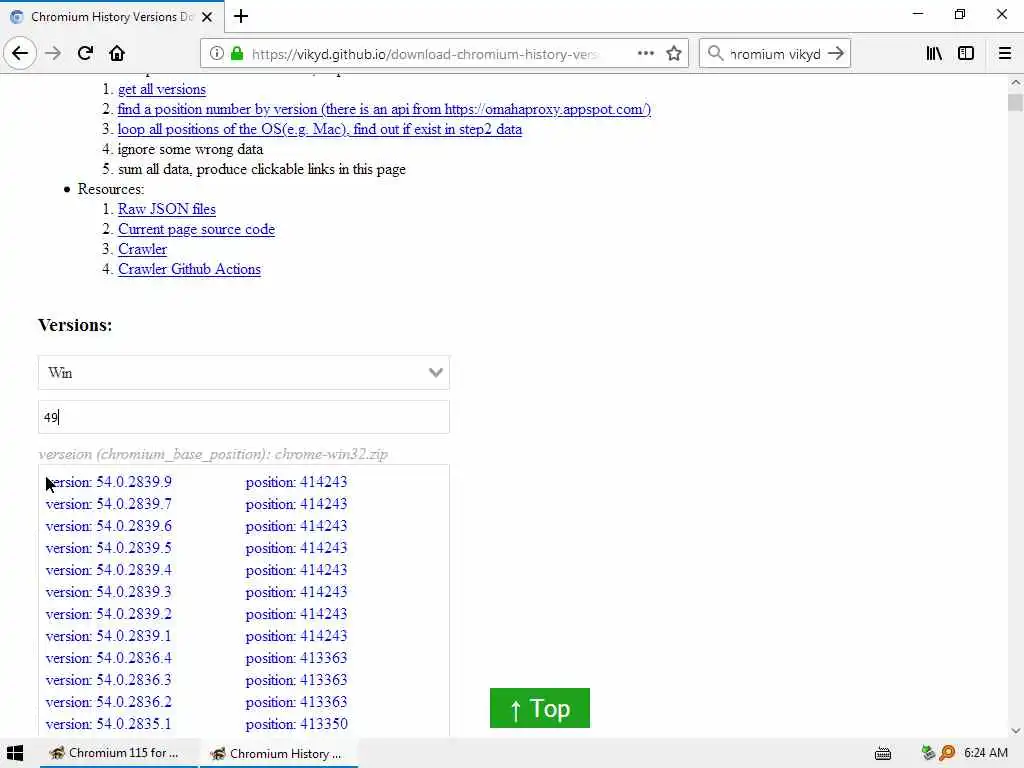Click the green secure padlock icon
This screenshot has height=768, width=1024.
[x=237, y=54]
